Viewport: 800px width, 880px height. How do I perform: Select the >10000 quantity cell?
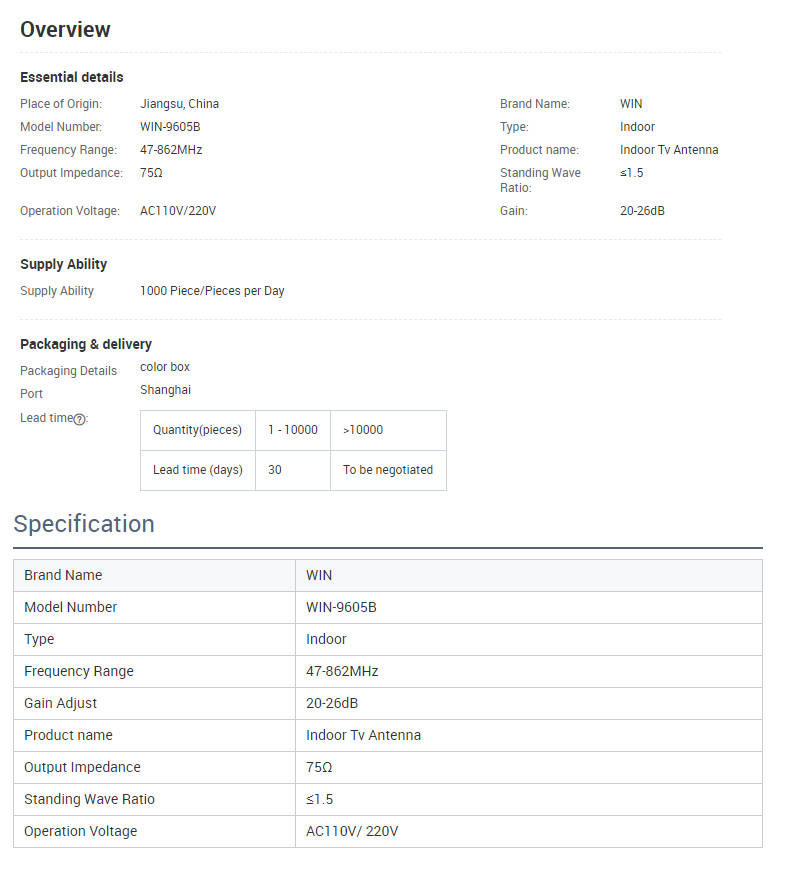pos(363,430)
